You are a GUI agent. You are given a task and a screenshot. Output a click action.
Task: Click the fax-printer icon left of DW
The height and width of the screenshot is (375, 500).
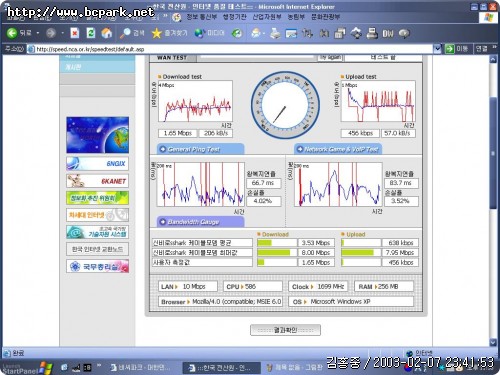pos(372,33)
